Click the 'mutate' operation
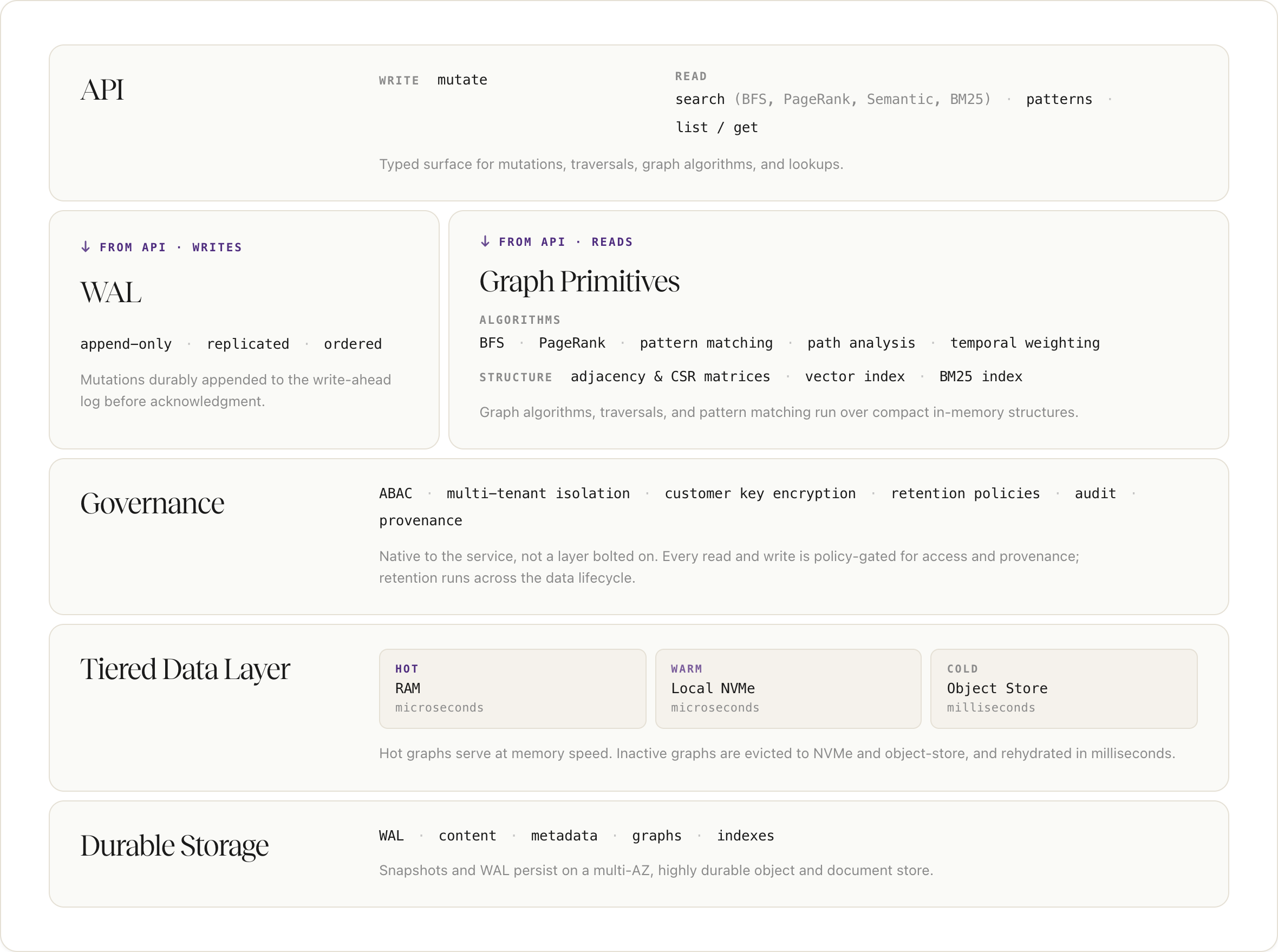Image resolution: width=1278 pixels, height=952 pixels. (x=462, y=80)
